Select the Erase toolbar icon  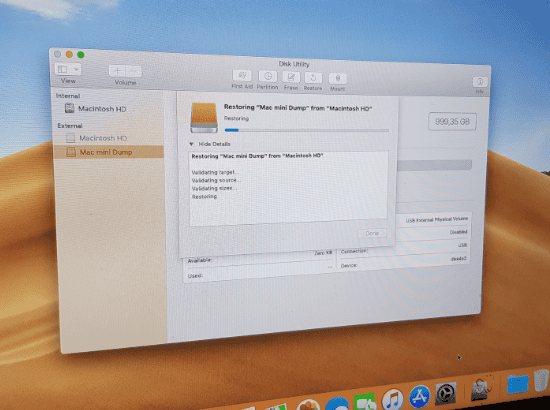pos(291,77)
